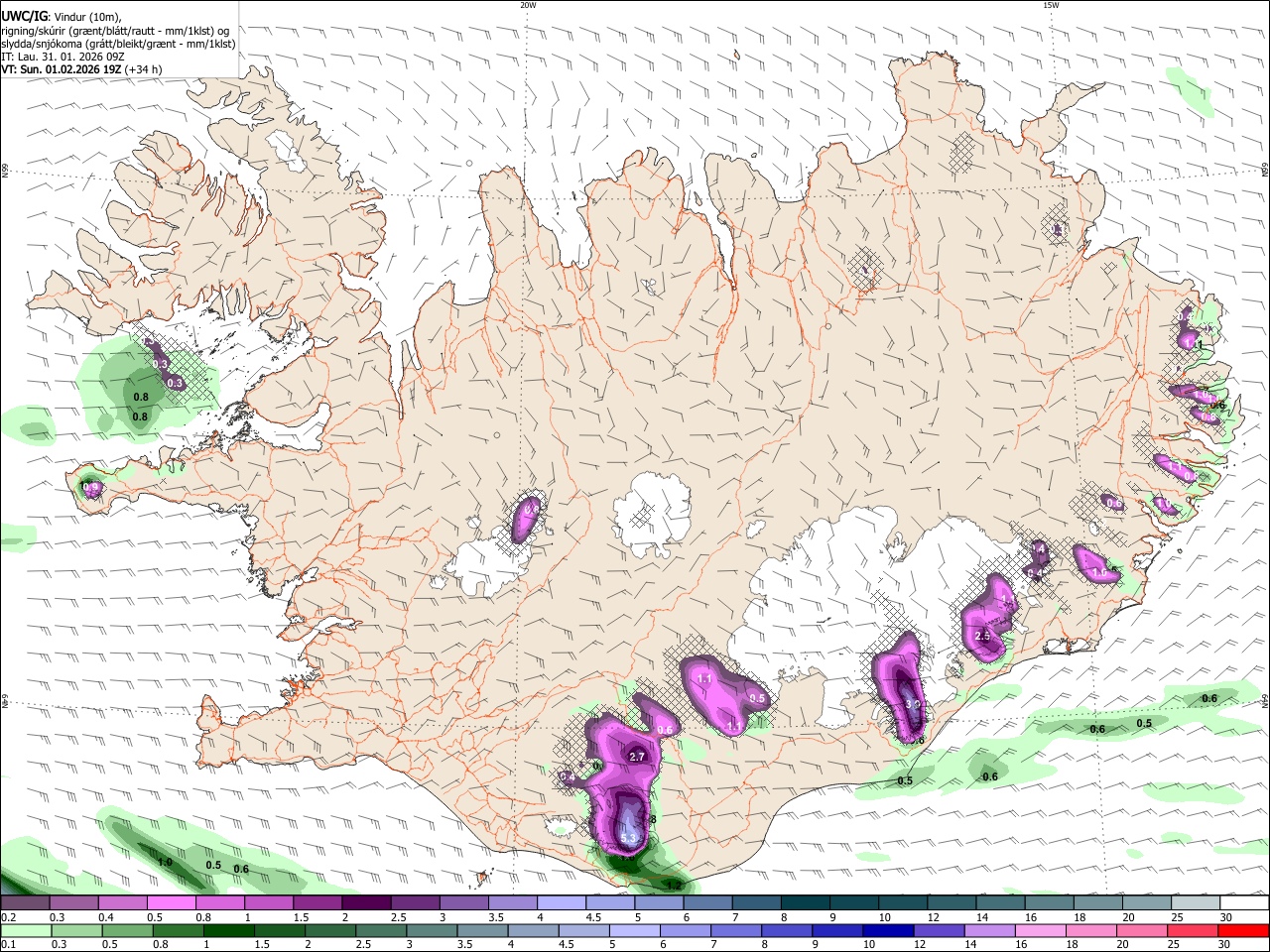1270x952 pixels.
Task: Click the 20W longitude label on the top edge
Action: pyautogui.click(x=529, y=5)
